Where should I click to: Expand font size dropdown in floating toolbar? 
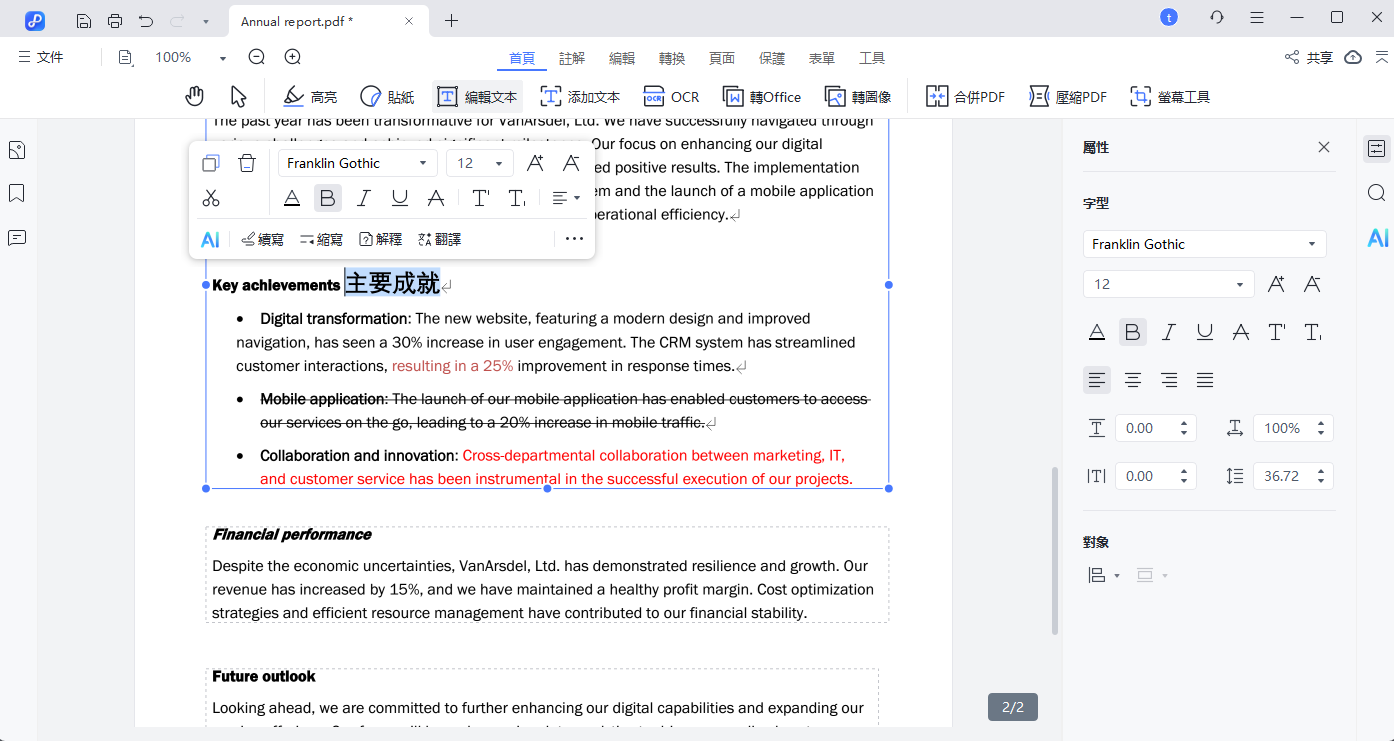click(499, 163)
